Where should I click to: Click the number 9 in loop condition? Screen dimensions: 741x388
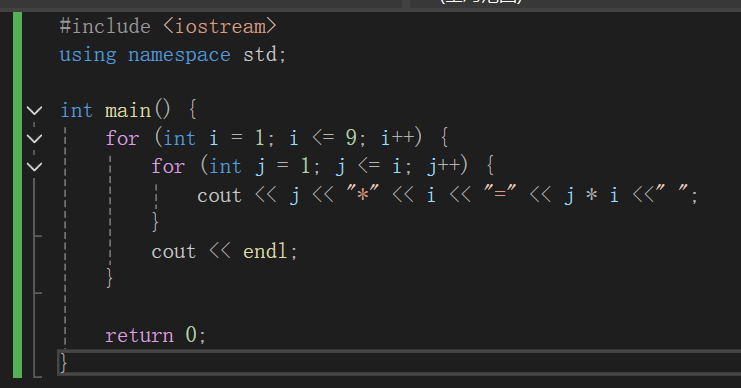tap(351, 138)
